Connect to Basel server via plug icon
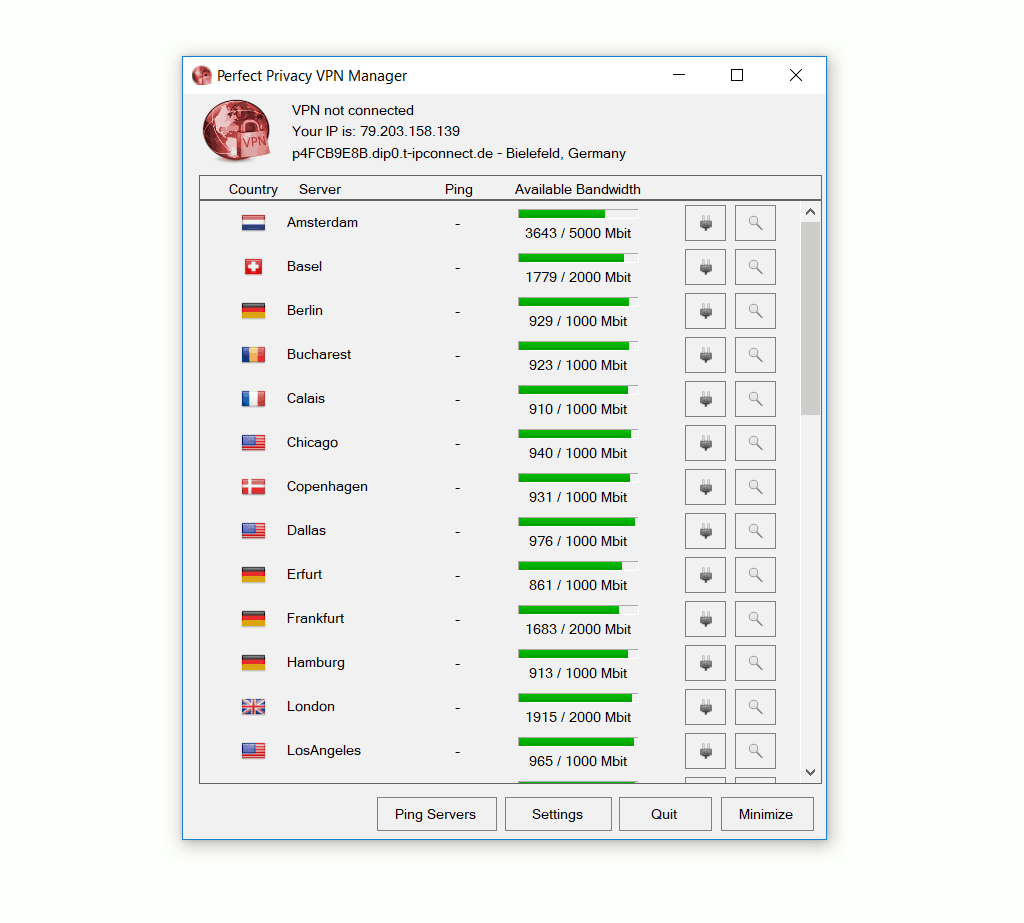The image size is (1024, 923). pyautogui.click(x=705, y=267)
